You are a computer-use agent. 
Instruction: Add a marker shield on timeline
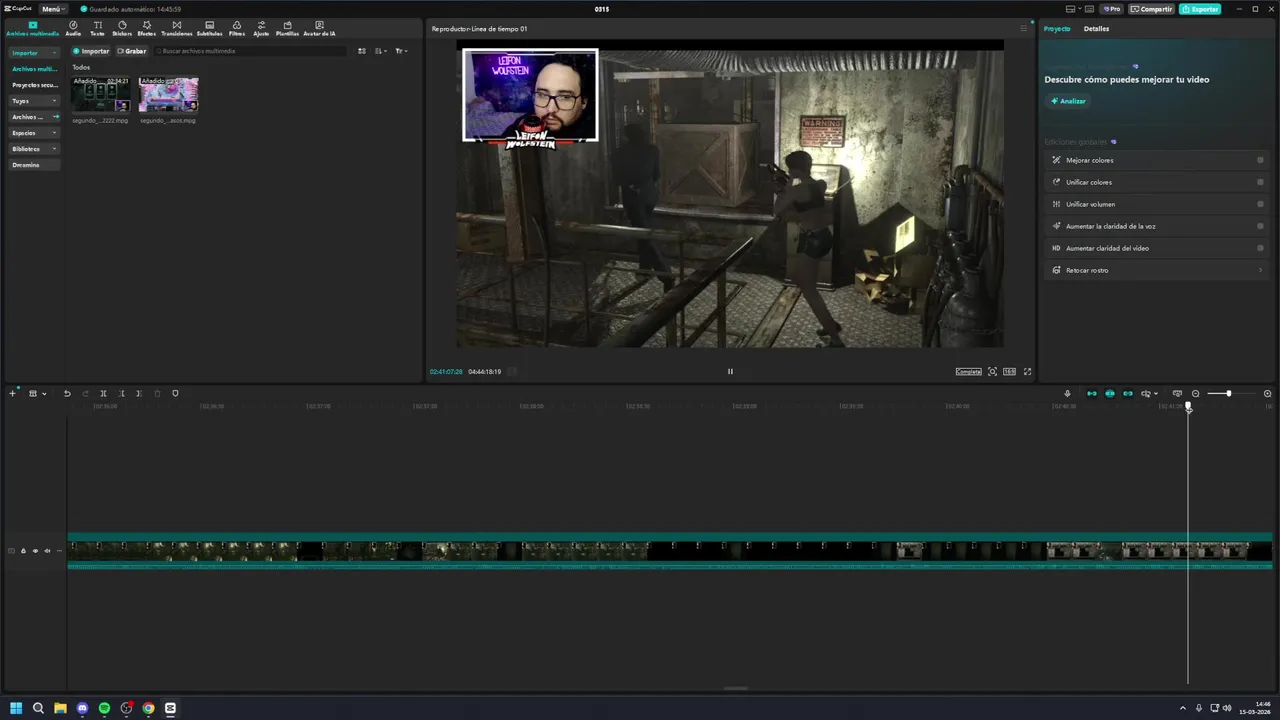point(175,394)
